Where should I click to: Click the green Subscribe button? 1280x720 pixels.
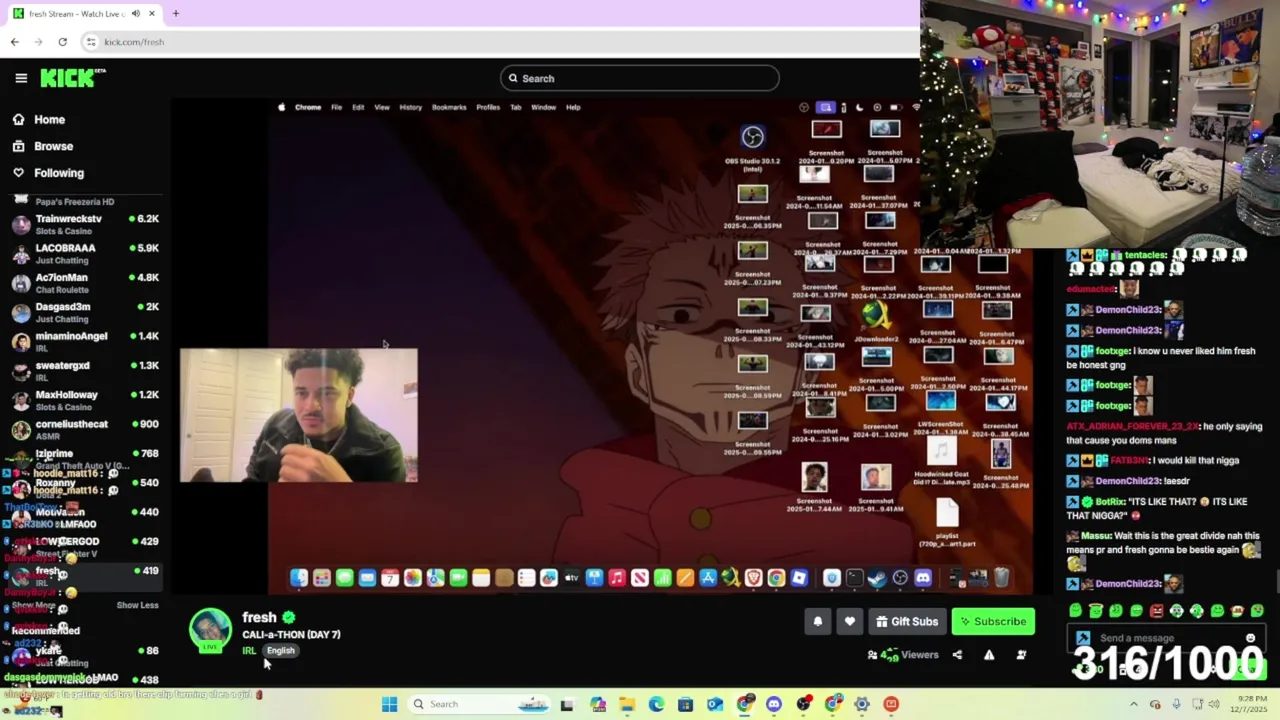993,621
